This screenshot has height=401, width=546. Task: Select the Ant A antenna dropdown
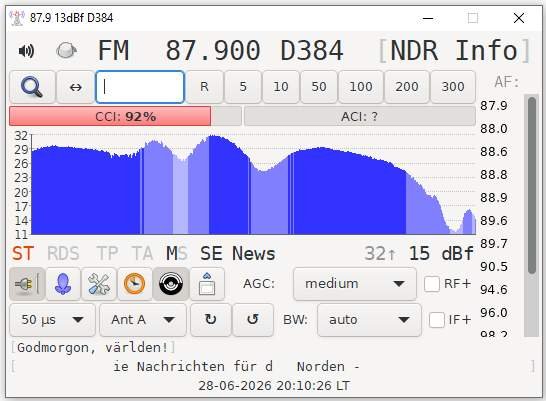[143, 320]
